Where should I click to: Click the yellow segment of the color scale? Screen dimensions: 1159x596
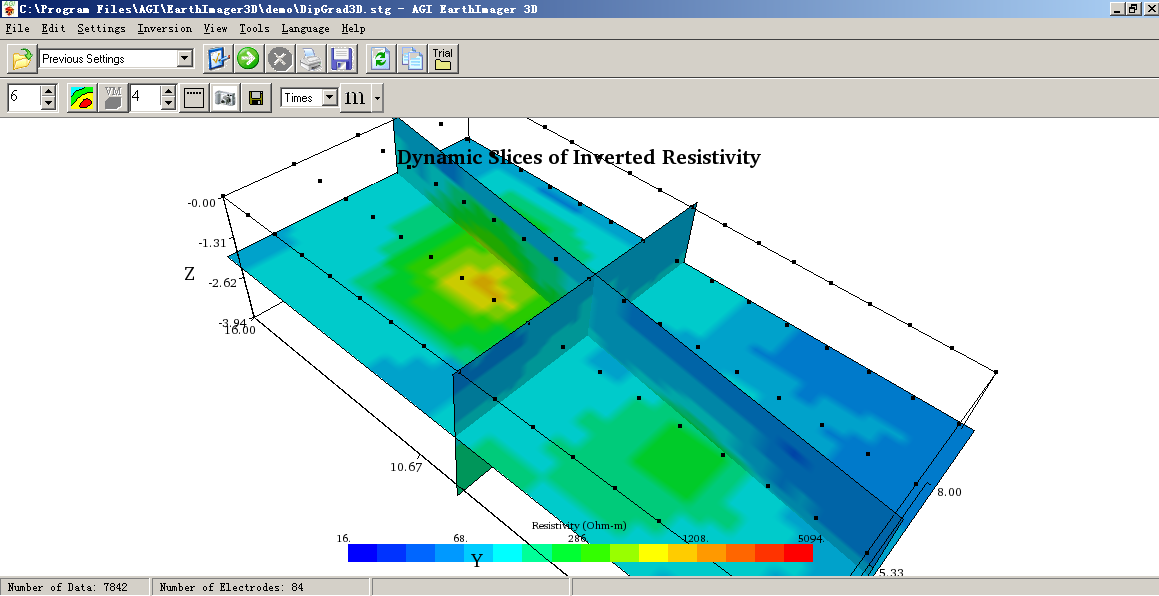pos(653,553)
